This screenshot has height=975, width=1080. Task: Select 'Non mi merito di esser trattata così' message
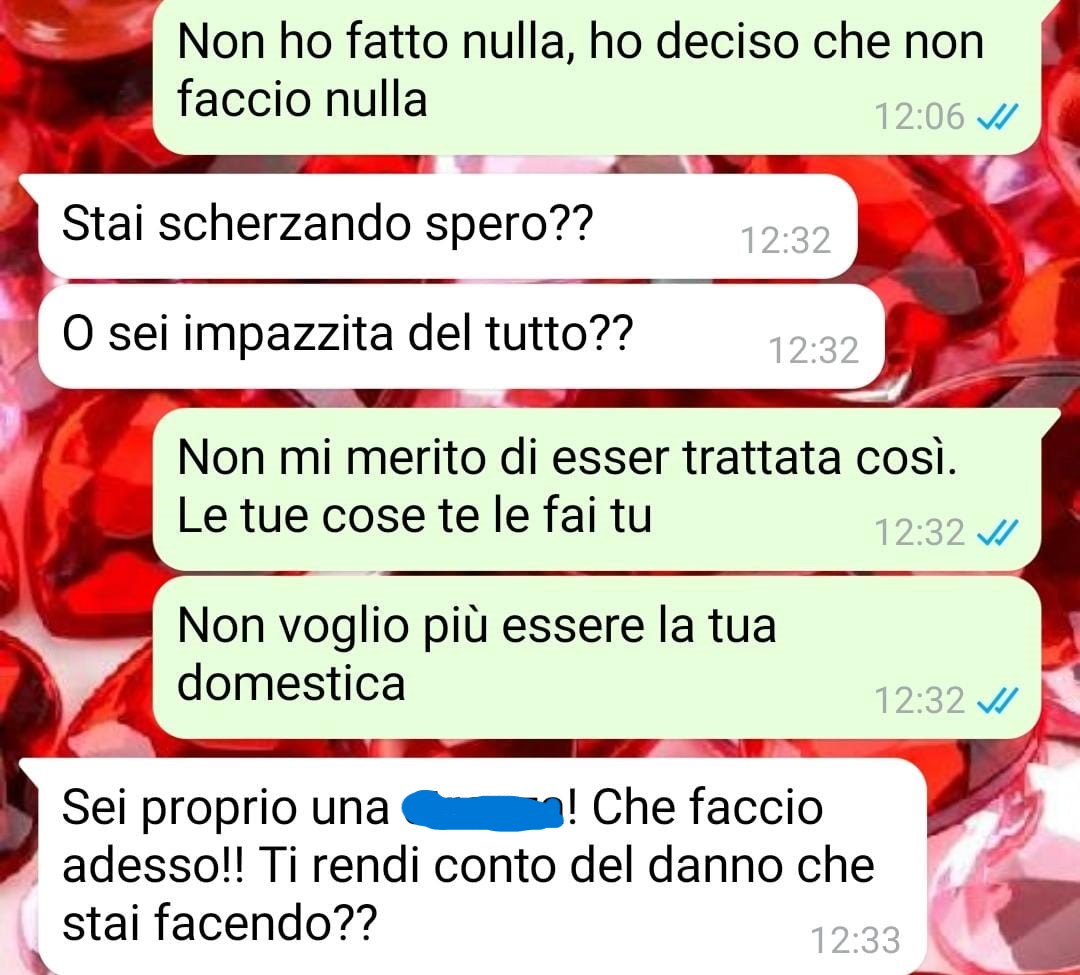pyautogui.click(x=596, y=489)
